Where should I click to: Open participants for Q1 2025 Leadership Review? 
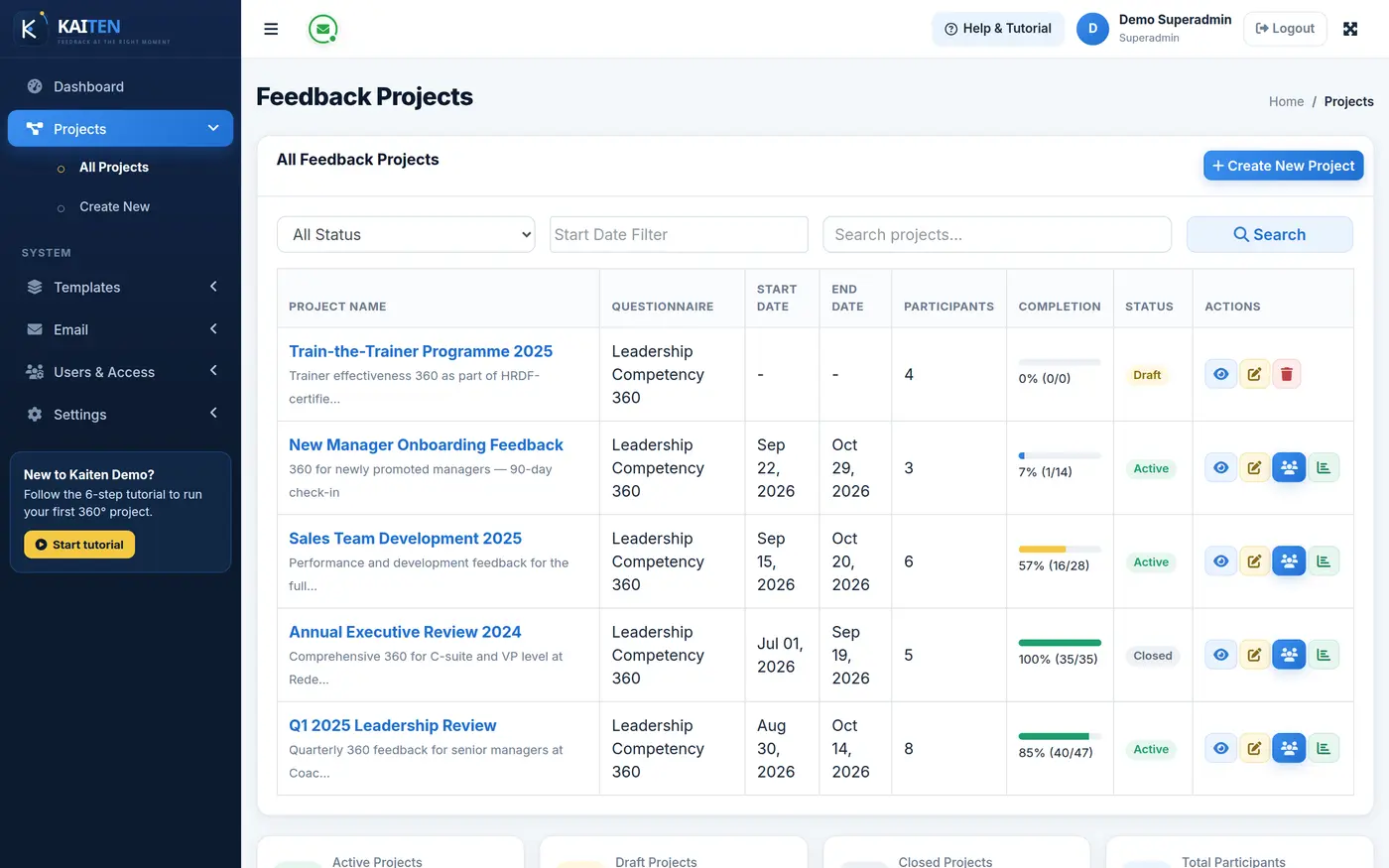click(1289, 748)
